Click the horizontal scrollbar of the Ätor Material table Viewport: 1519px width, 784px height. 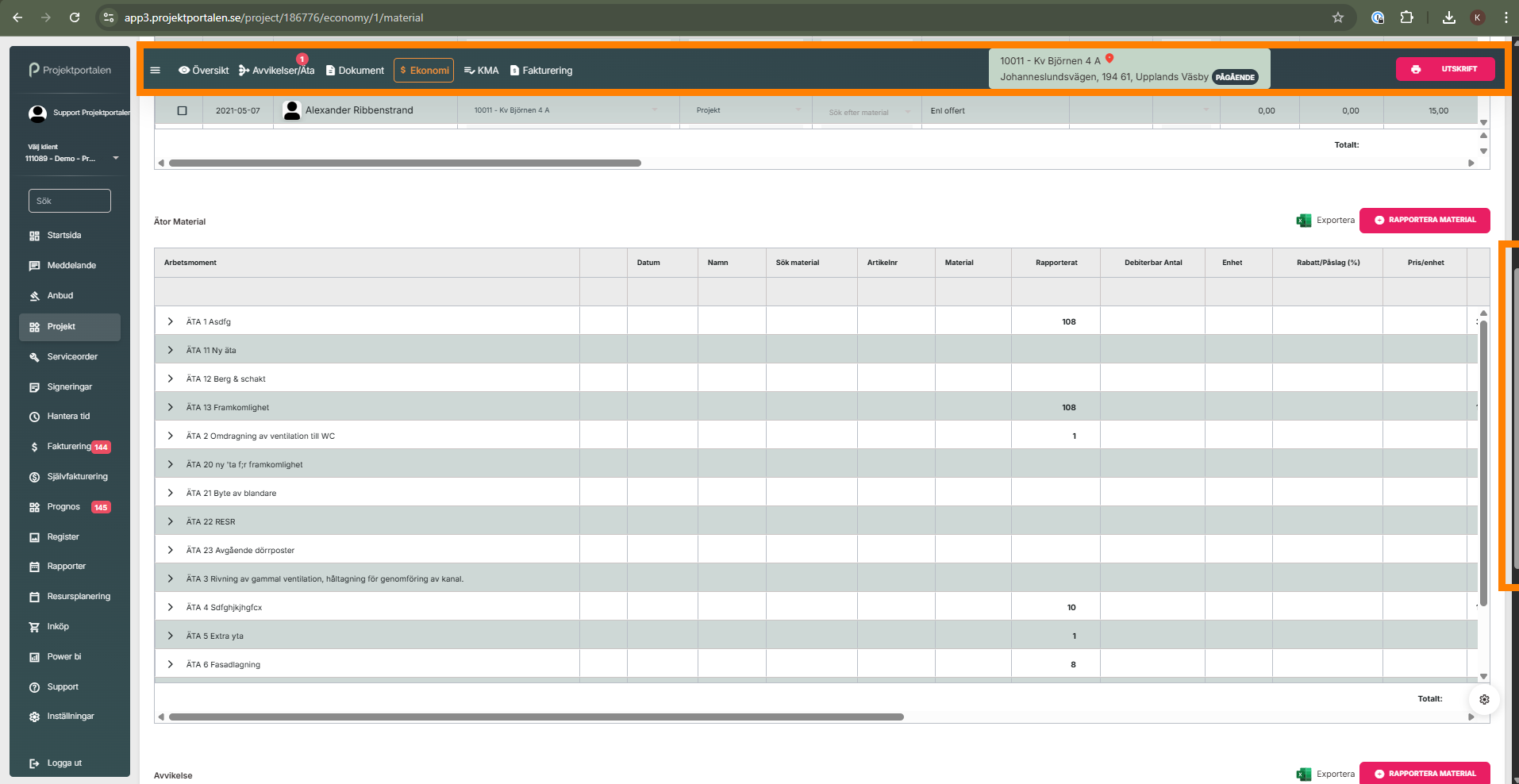click(536, 717)
